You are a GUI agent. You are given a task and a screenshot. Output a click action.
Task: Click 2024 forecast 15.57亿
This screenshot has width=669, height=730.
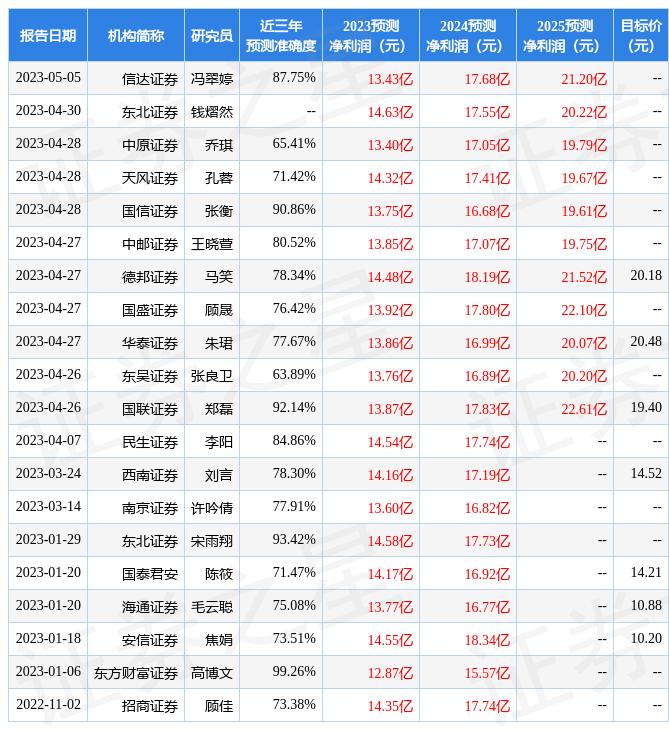(487, 674)
